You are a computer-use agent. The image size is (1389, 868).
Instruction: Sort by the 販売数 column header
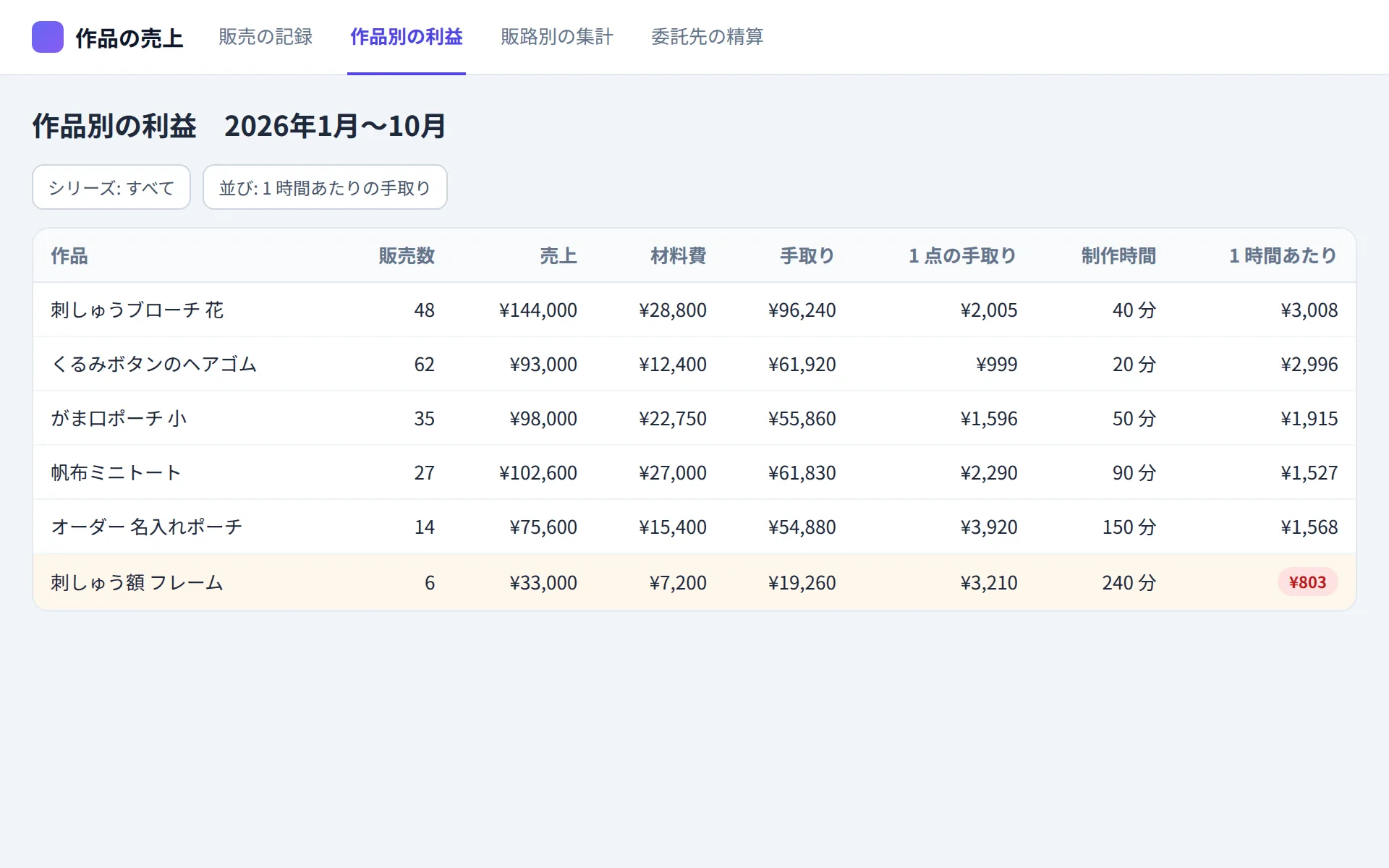[x=407, y=255]
